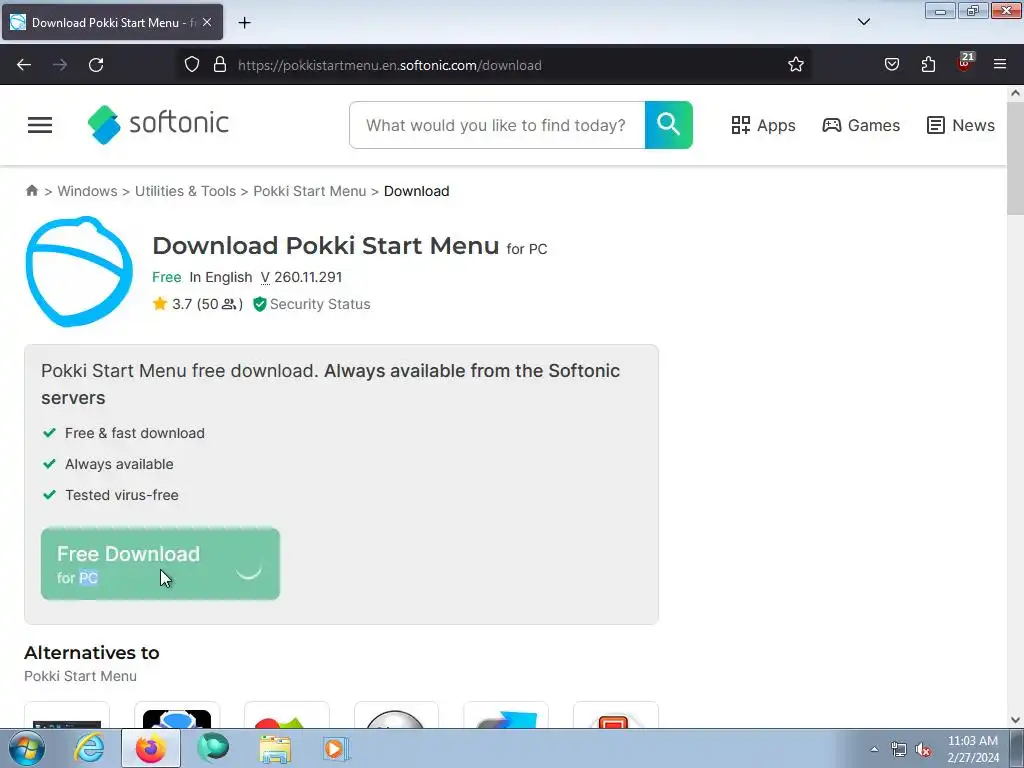Launch Internet Explorer from the taskbar

coord(88,748)
